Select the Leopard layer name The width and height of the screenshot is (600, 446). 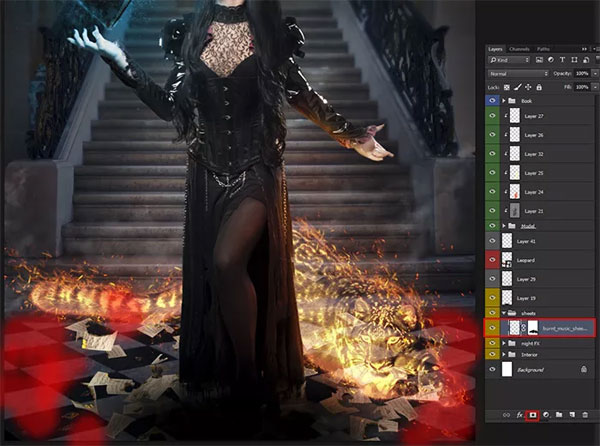(525, 260)
